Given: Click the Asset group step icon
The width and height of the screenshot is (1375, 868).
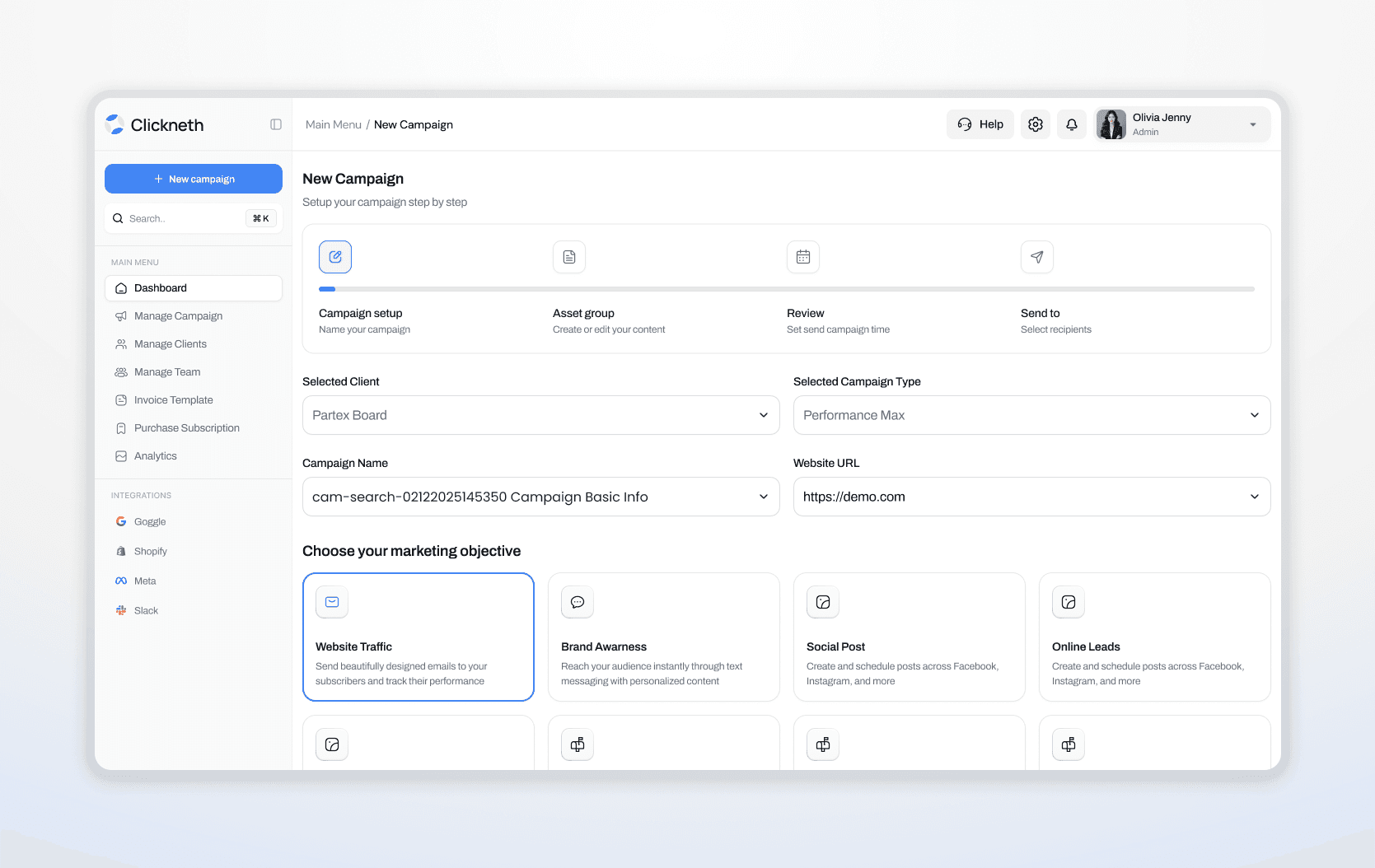Looking at the screenshot, I should (569, 257).
